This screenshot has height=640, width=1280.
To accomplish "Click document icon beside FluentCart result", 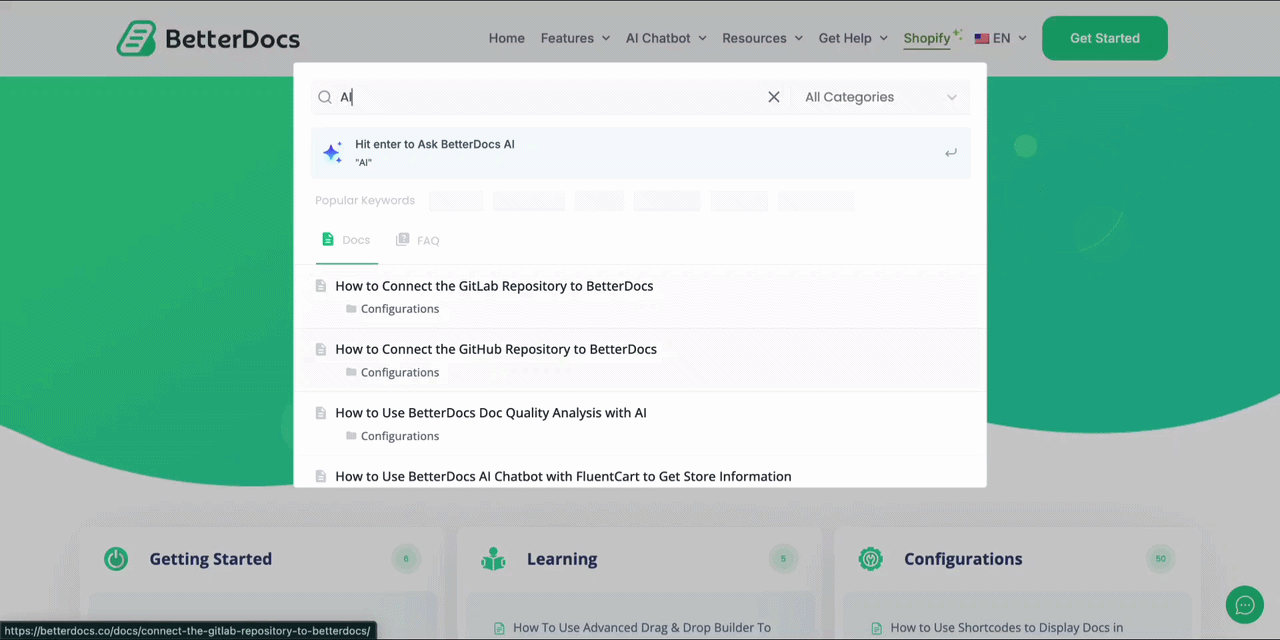I will point(321,476).
